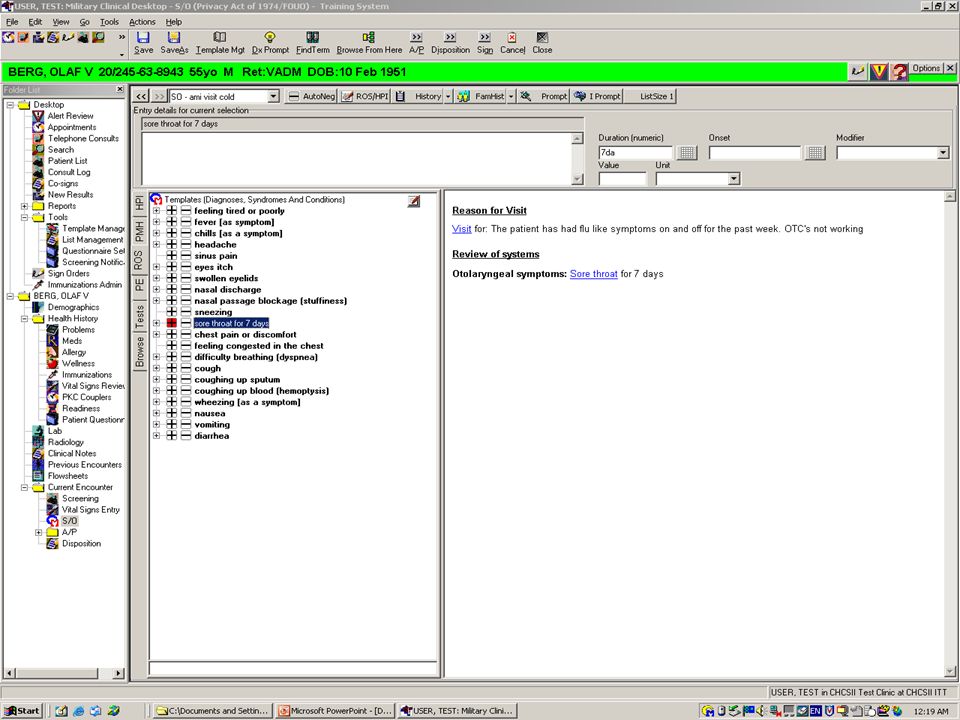Open the dropdown arrow next to History

click(448, 96)
